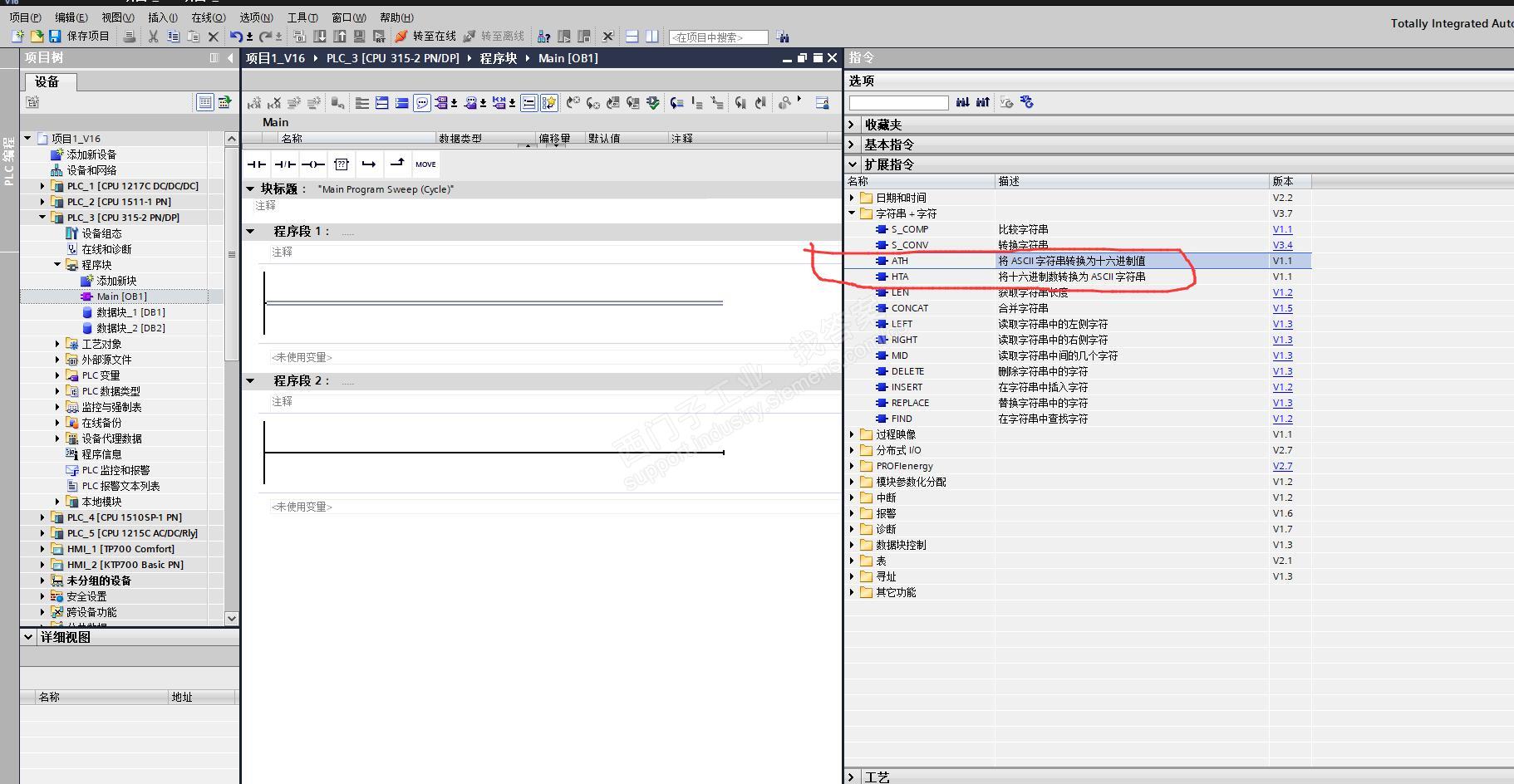The height and width of the screenshot is (784, 1514).
Task: Click the instructions search input field
Action: (898, 102)
